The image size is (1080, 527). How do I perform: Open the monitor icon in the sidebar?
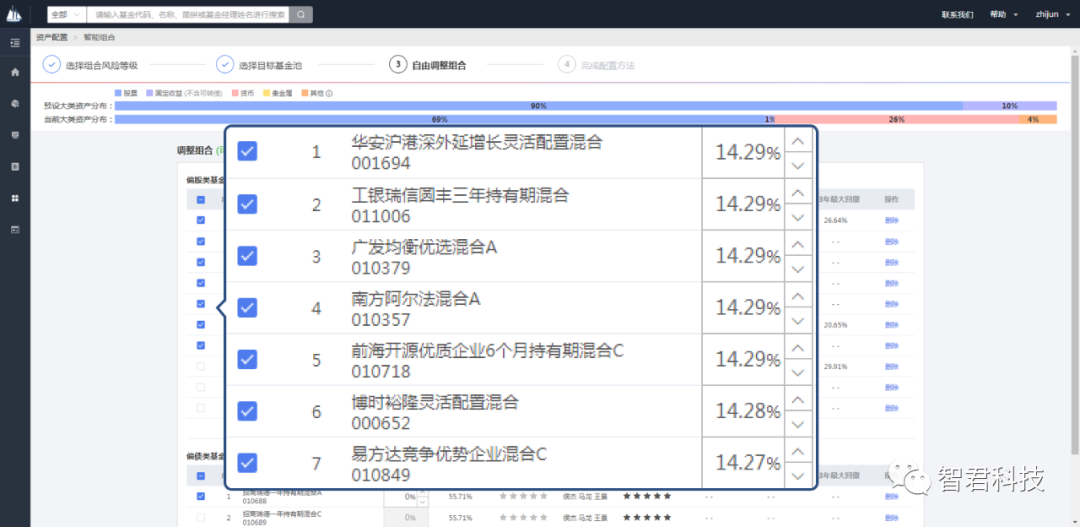coord(15,135)
